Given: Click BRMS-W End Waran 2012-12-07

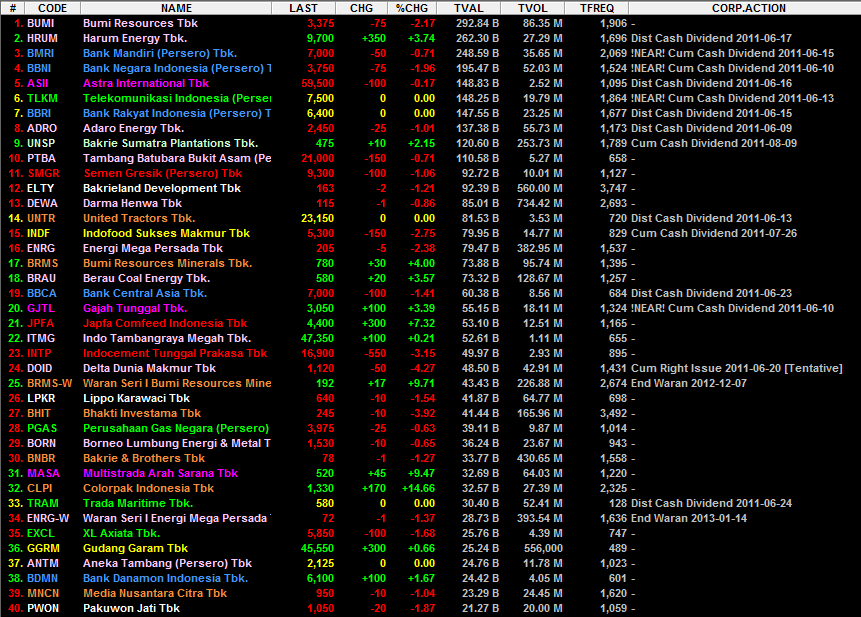Looking at the screenshot, I should pyautogui.click(x=689, y=383).
